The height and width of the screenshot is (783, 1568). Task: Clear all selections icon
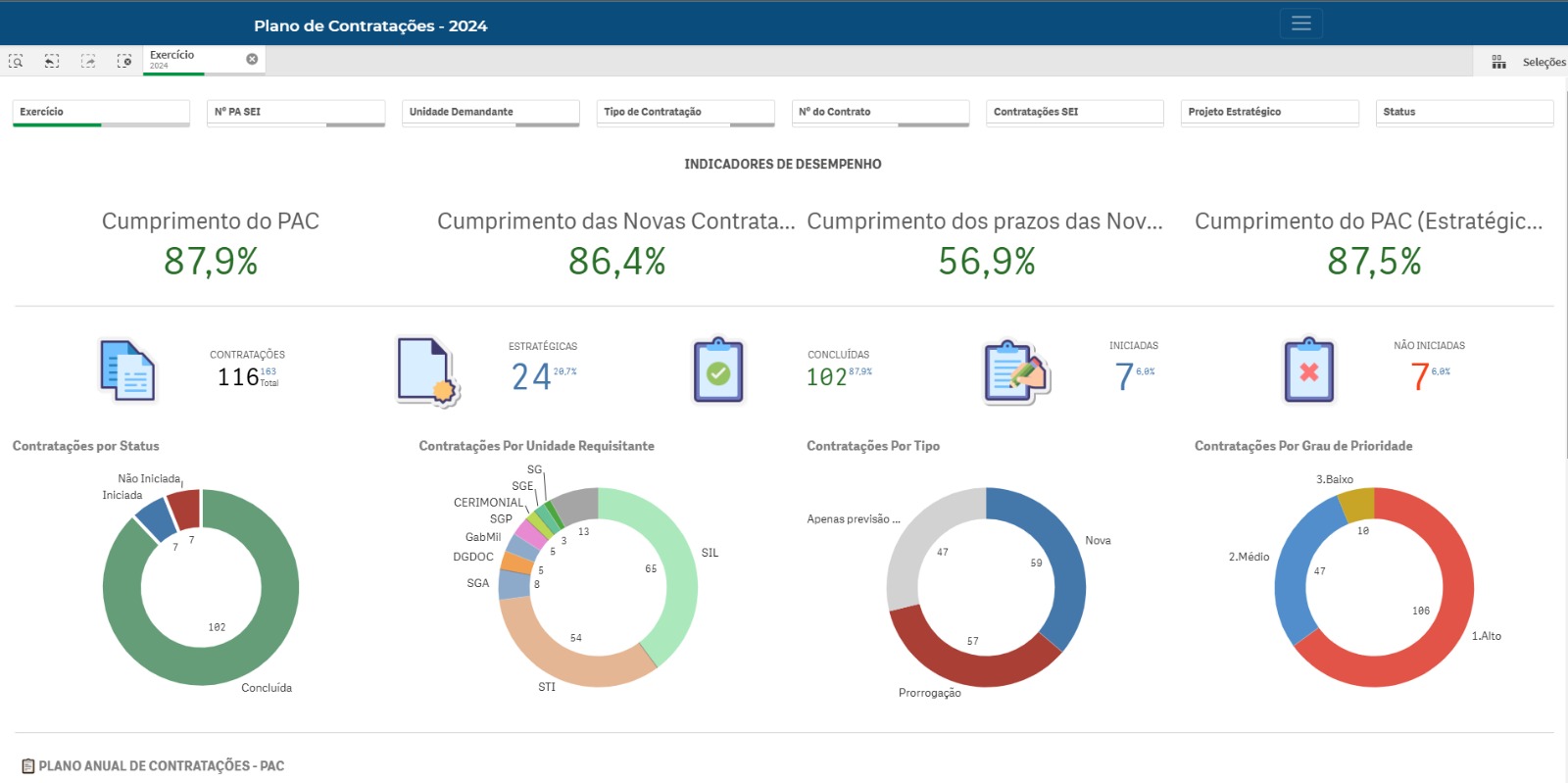tap(124, 61)
